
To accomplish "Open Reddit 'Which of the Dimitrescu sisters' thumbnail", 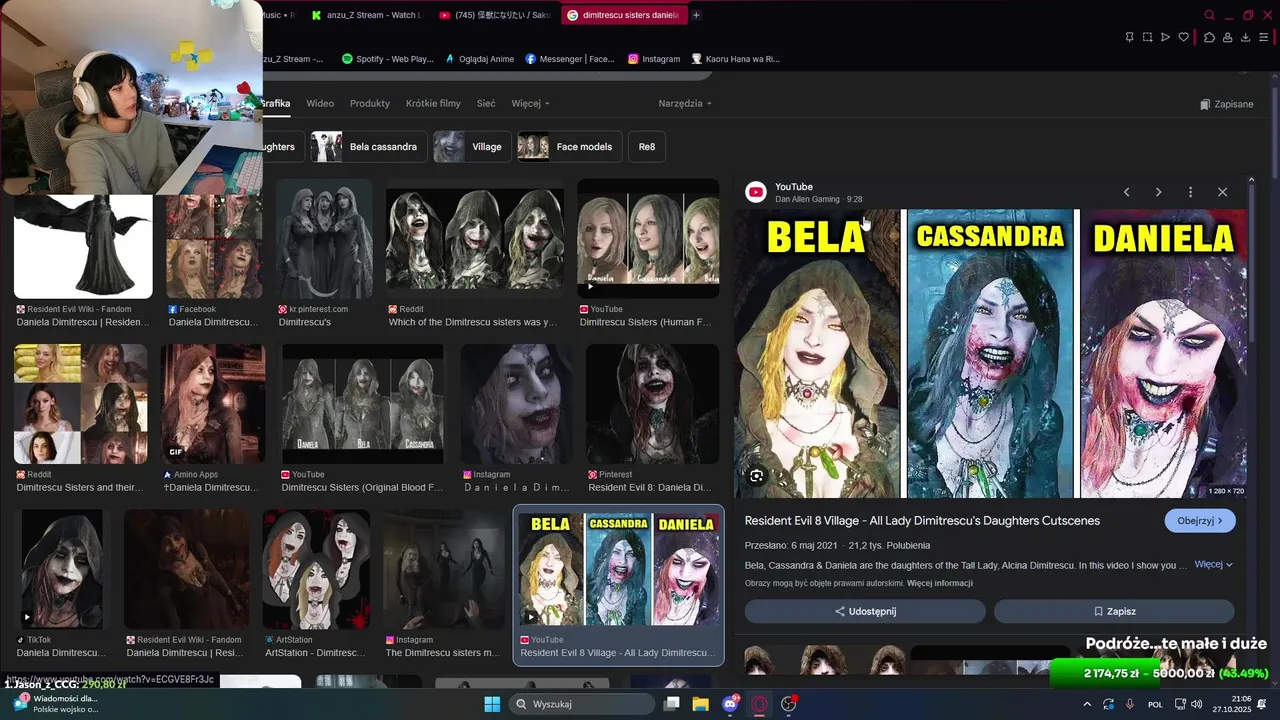I will point(474,240).
